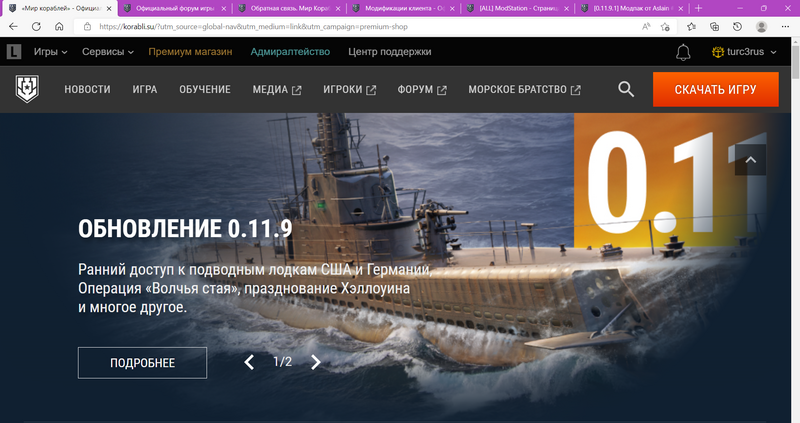Viewport: 800px width, 423px height.
Task: Click the СКАЧАТЬ ИГРУ button
Action: click(x=716, y=89)
